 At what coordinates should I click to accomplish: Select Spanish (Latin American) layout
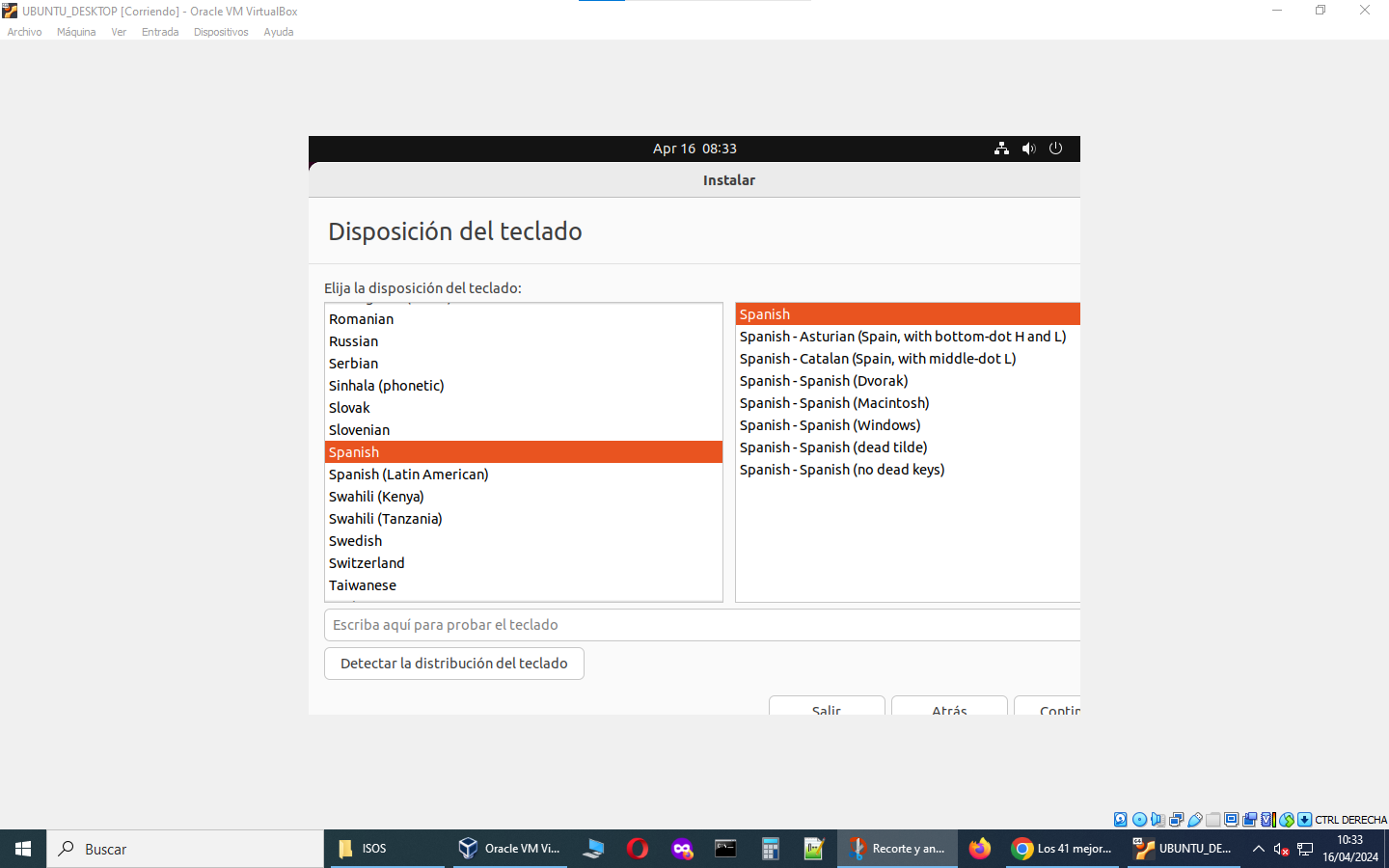pos(409,475)
